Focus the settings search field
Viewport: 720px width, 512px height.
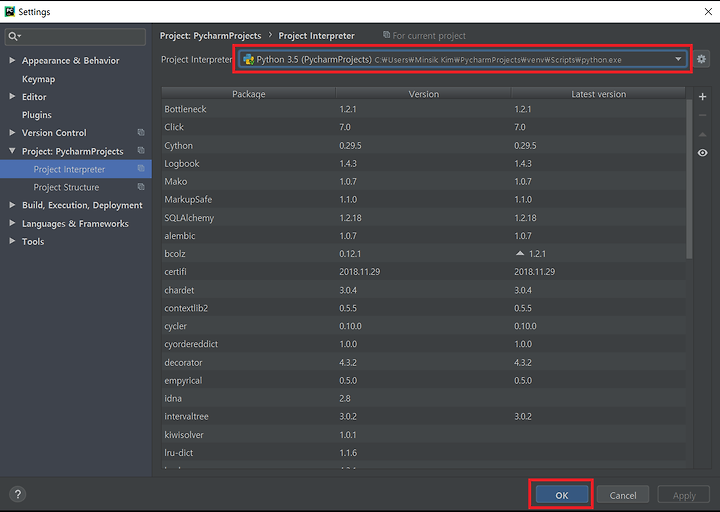click(75, 36)
